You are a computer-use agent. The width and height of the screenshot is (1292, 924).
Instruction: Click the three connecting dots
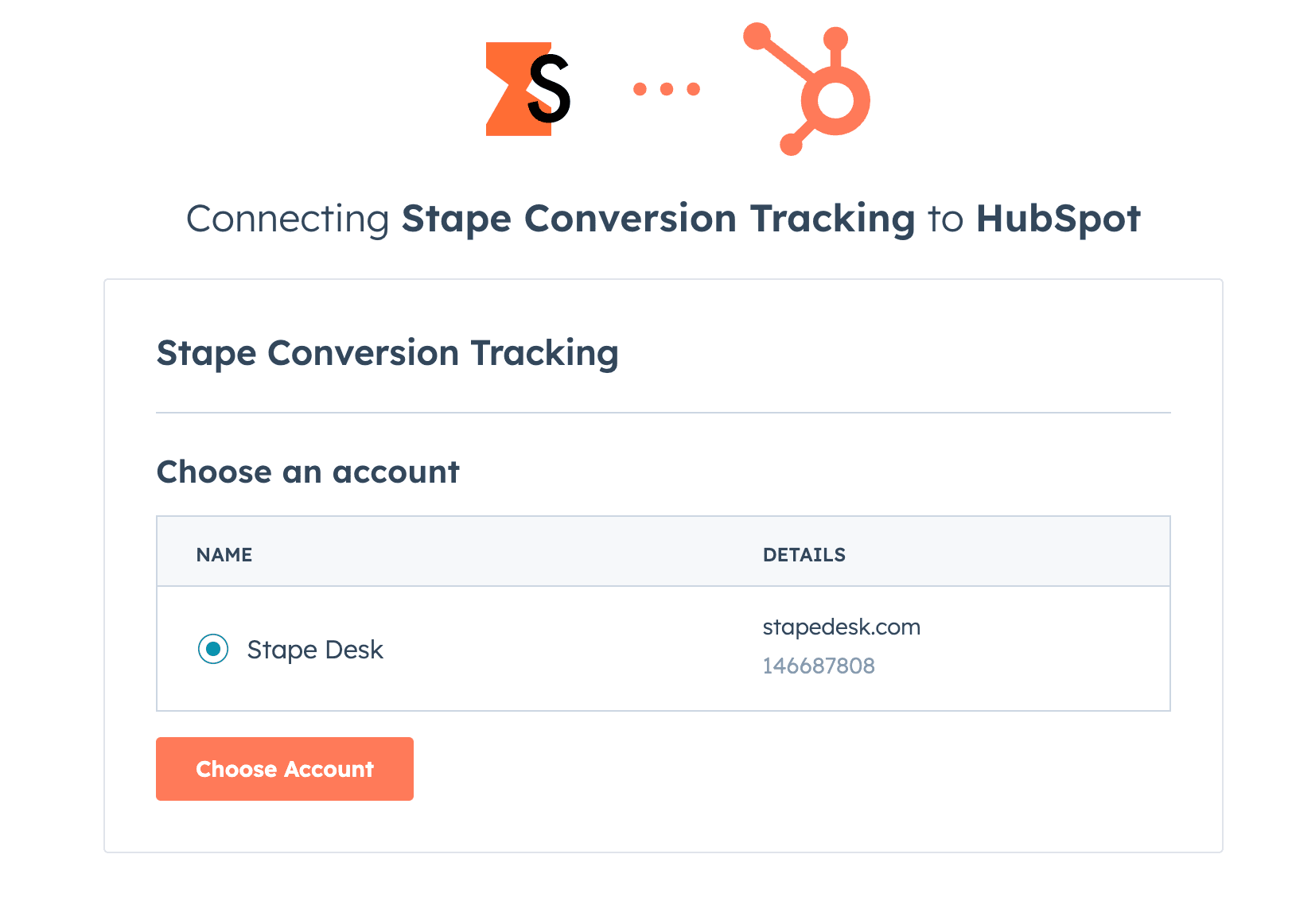(667, 89)
